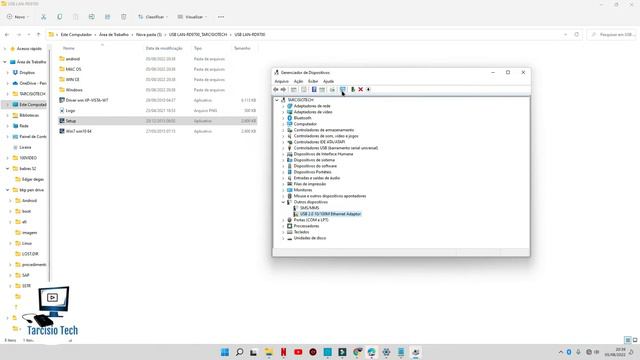Select the Setup application file
This screenshot has height=360, width=640.
point(158,121)
